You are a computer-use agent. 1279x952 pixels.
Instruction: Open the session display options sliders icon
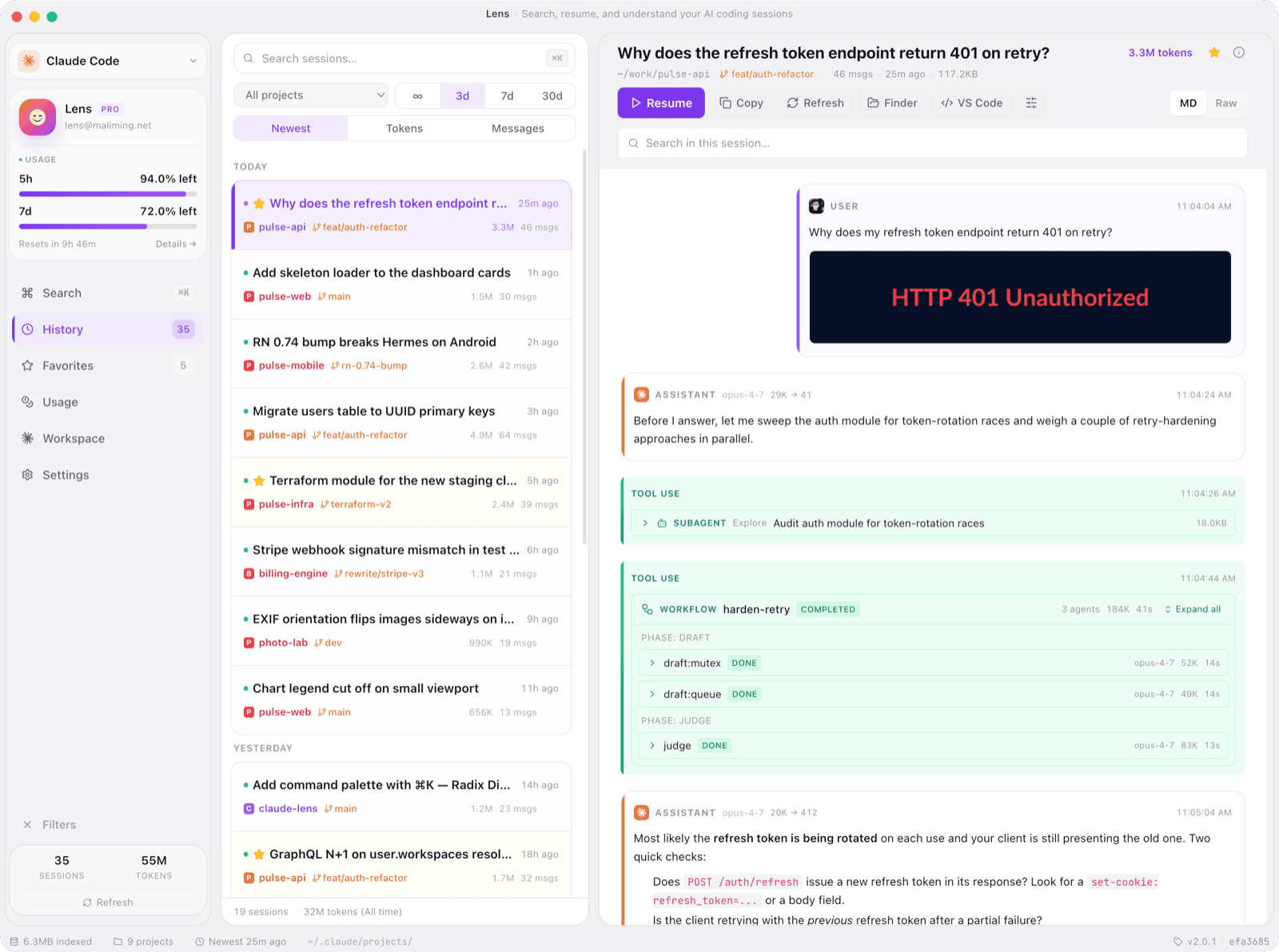1031,103
